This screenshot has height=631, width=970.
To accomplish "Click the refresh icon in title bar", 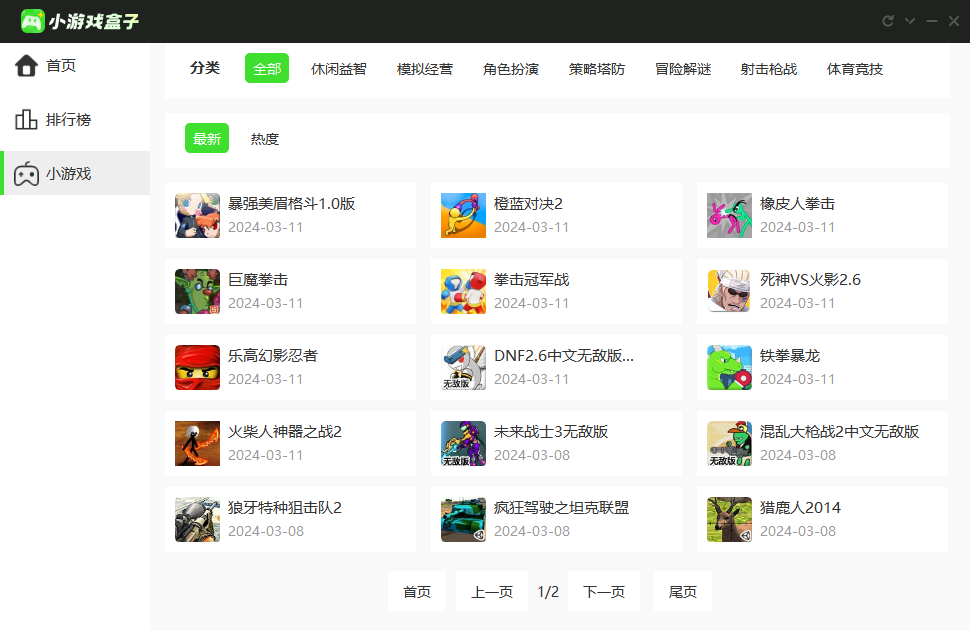I will point(887,21).
